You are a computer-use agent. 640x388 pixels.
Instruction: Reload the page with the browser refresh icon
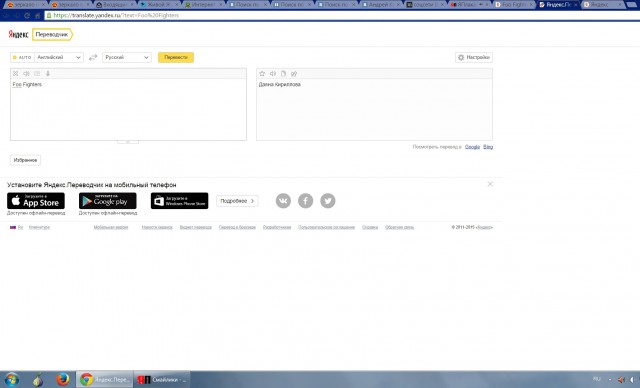(27, 16)
